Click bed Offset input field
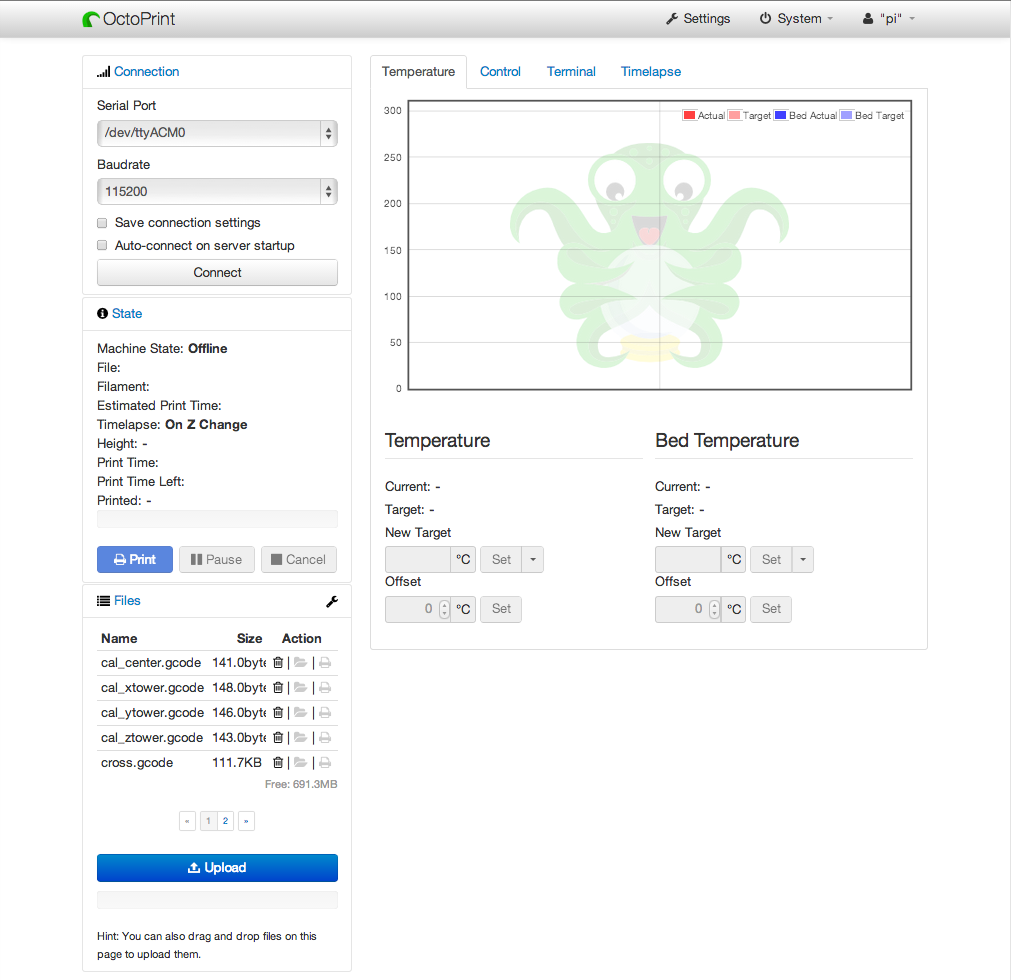1011x980 pixels. coord(688,609)
